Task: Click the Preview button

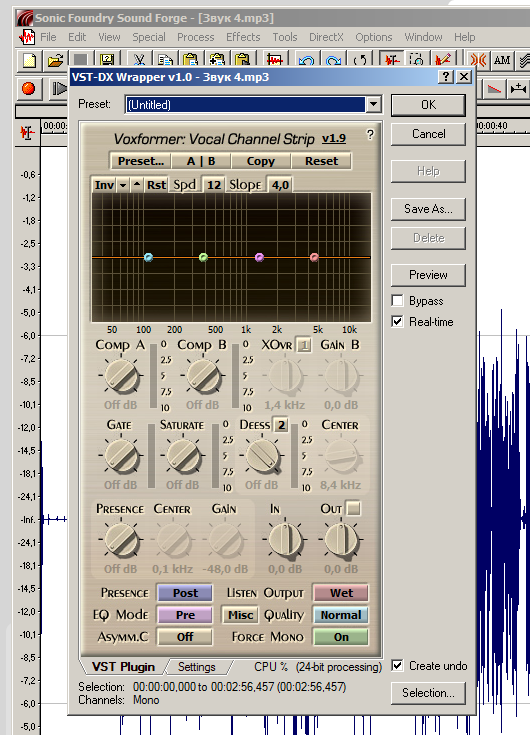Action: (428, 275)
